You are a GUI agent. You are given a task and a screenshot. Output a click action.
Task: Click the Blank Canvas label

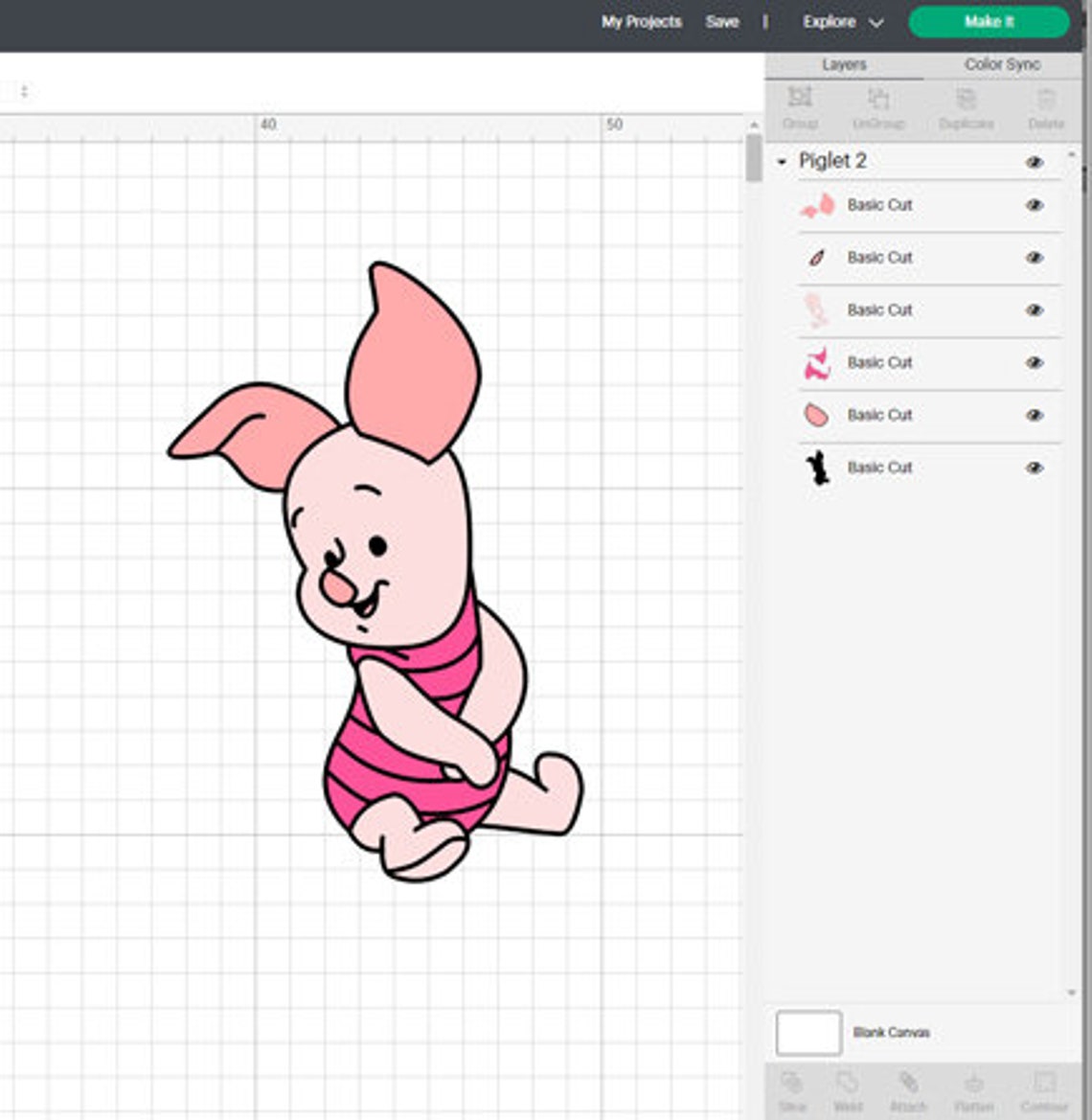(891, 1033)
